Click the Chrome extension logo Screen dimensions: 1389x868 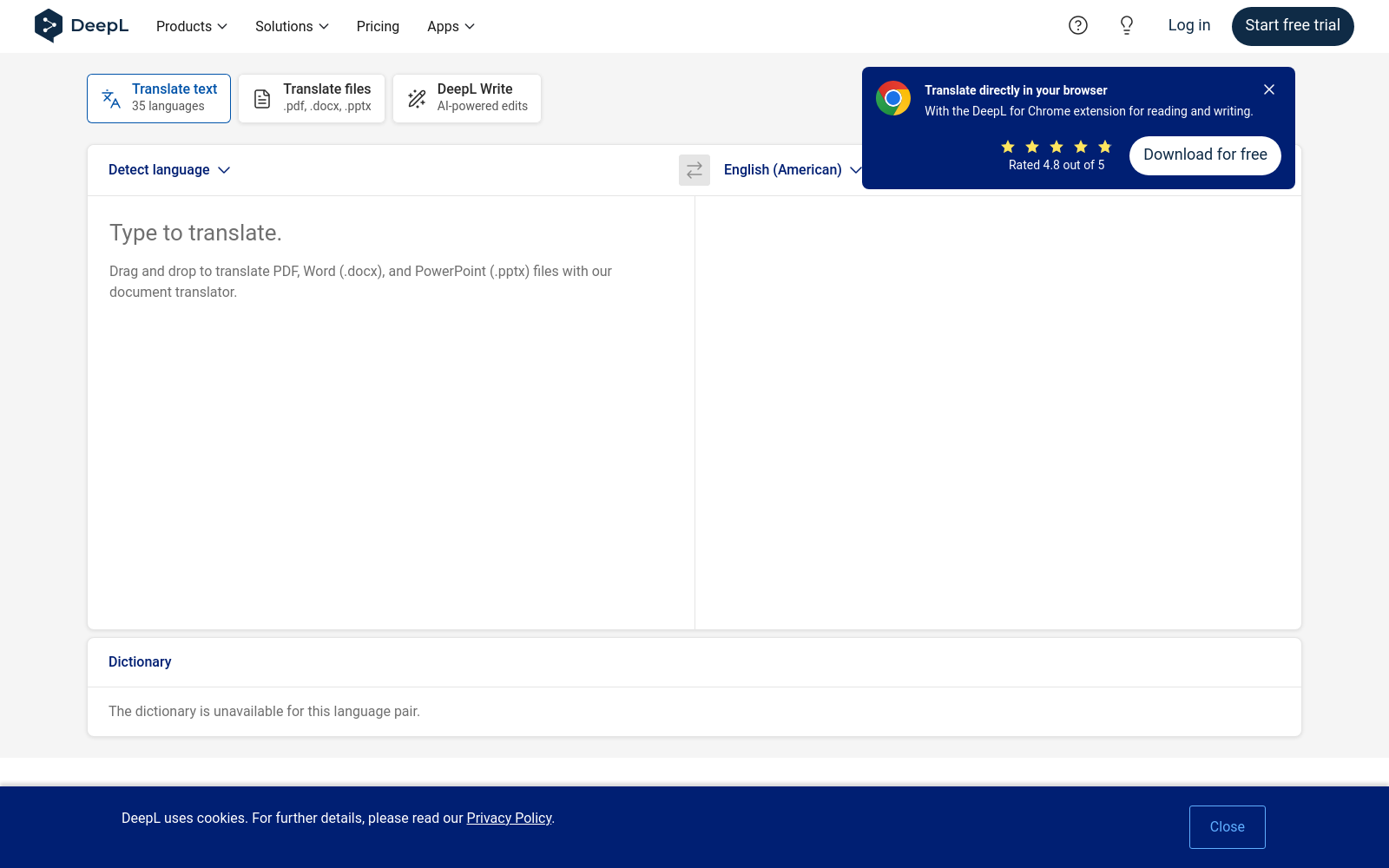coord(893,98)
